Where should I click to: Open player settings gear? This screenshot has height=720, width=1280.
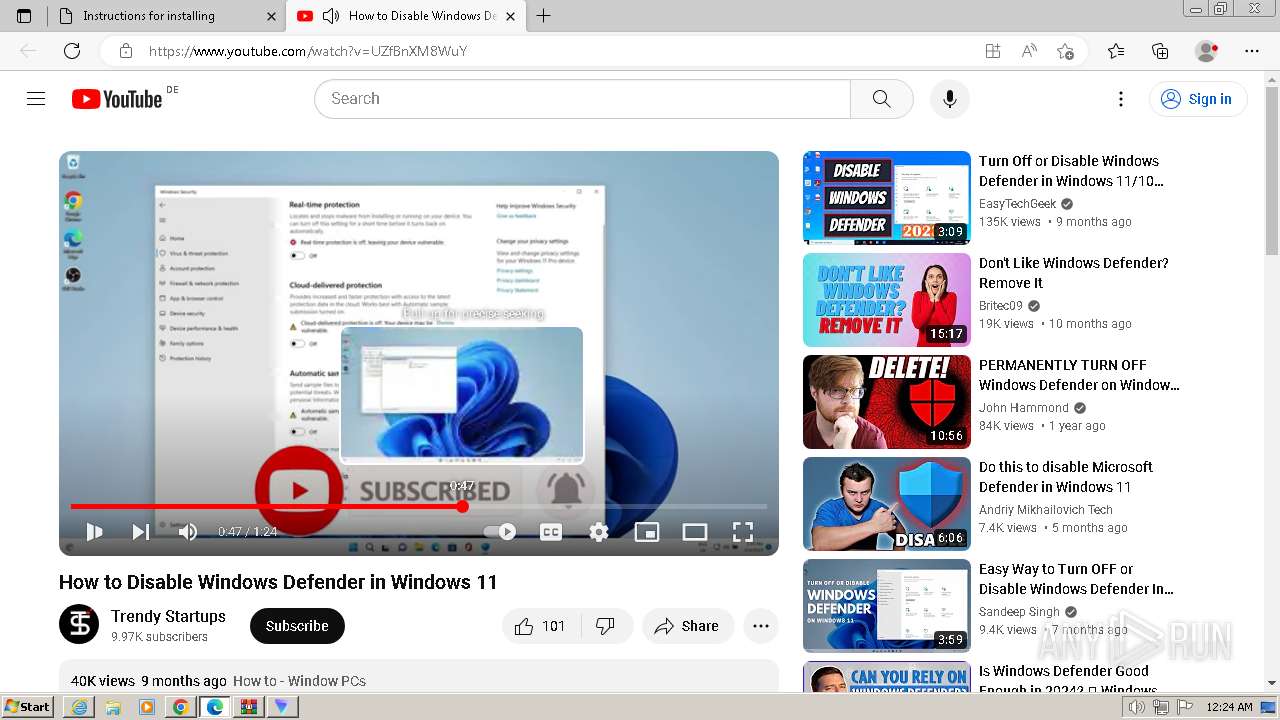click(598, 532)
